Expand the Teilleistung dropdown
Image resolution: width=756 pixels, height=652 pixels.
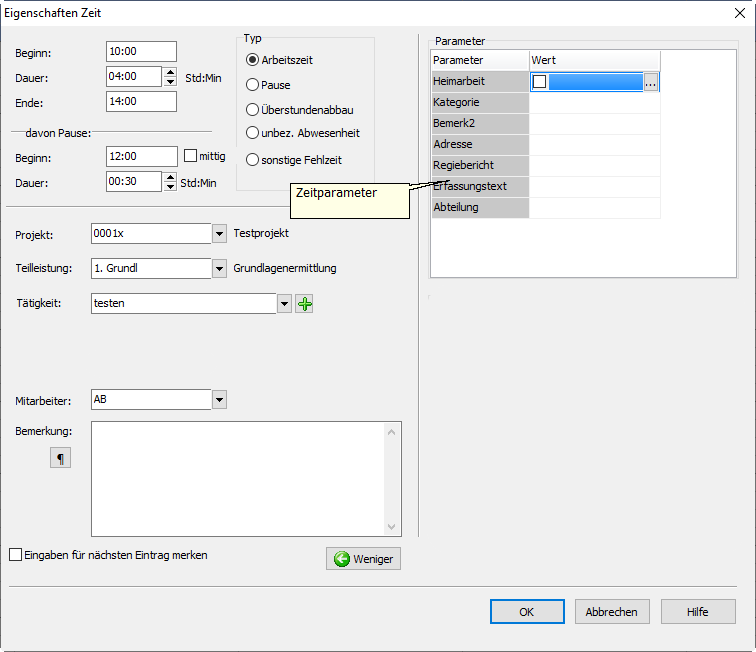[x=219, y=268]
